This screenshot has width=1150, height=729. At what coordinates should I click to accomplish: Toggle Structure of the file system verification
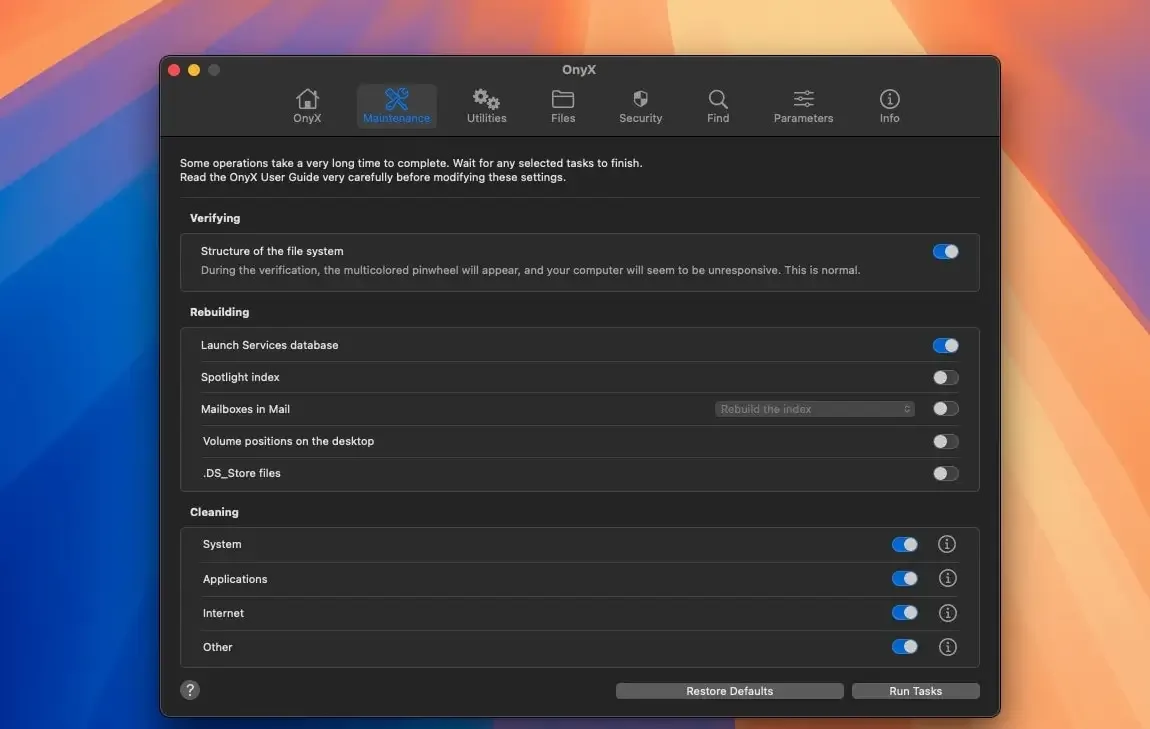pyautogui.click(x=945, y=252)
